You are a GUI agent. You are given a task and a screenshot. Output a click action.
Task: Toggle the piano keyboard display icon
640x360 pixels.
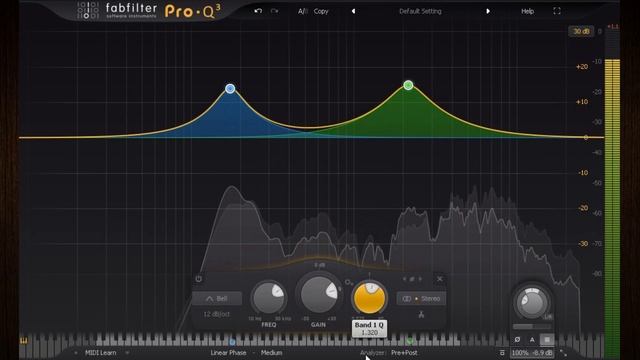click(24, 341)
